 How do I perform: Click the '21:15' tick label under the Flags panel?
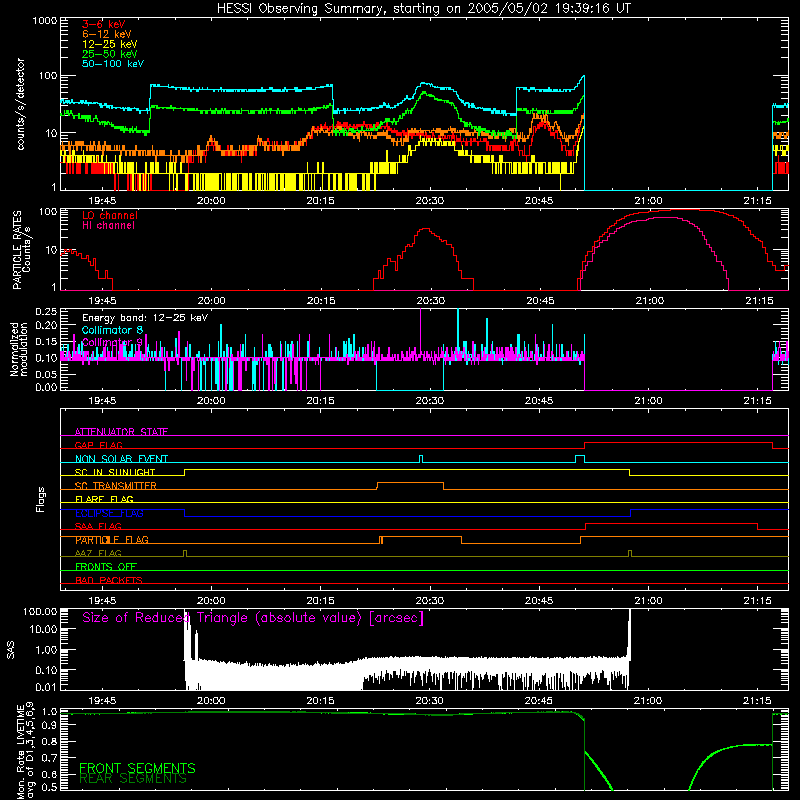click(758, 601)
